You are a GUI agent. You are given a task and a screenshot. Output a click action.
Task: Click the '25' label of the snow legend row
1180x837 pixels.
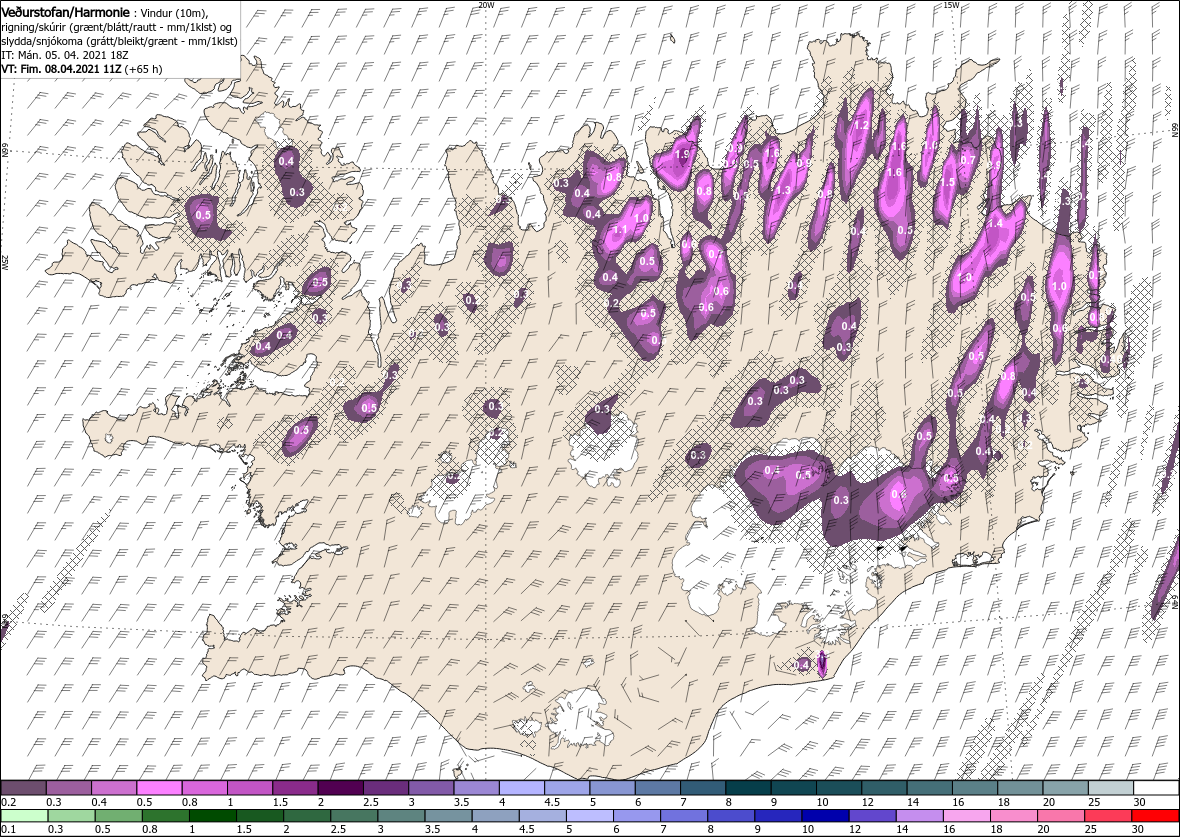(1093, 802)
